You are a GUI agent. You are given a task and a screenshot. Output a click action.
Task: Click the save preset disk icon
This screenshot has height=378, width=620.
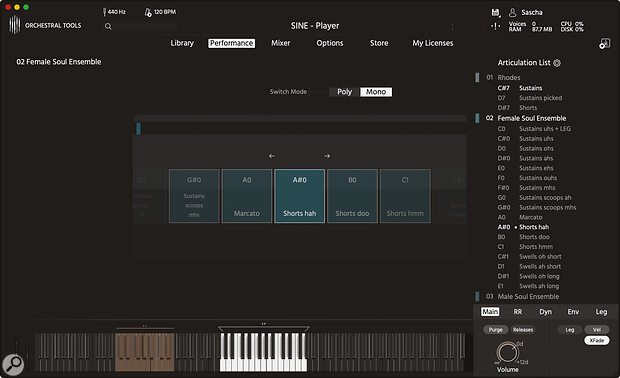coord(495,13)
